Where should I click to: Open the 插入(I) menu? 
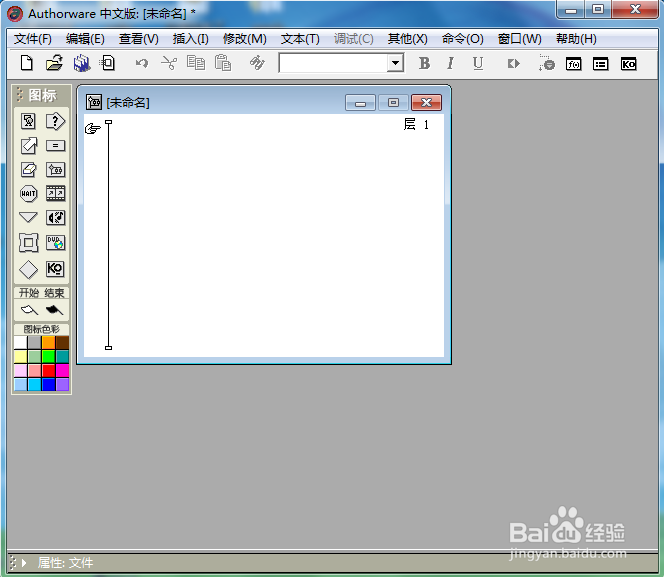pos(191,39)
